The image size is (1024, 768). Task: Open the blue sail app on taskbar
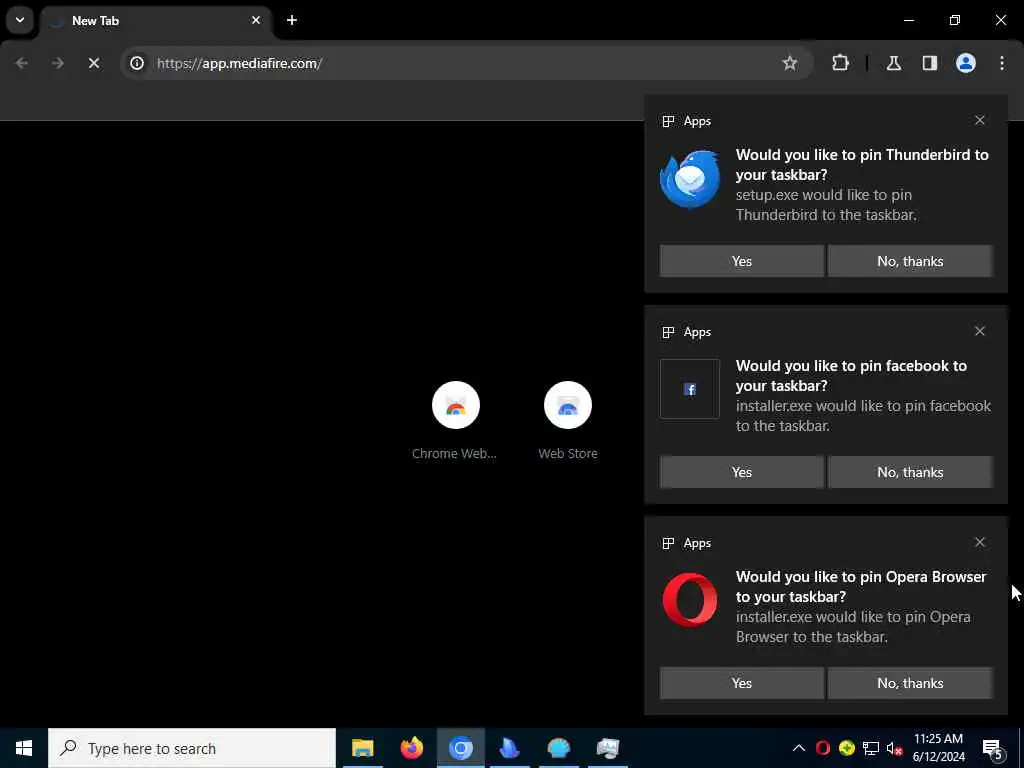509,748
